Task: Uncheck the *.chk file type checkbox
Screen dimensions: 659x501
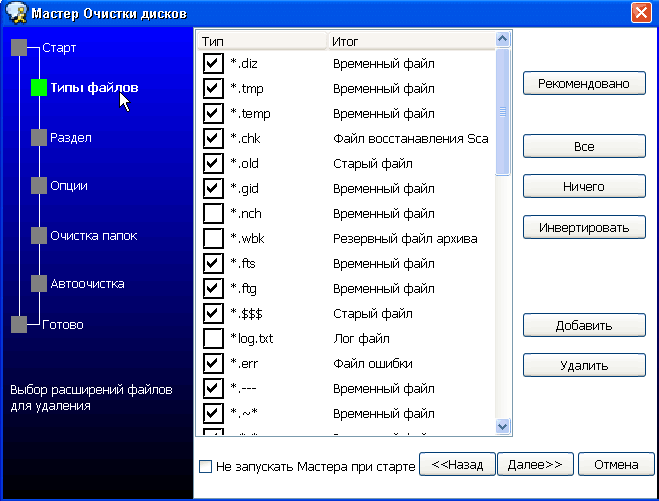Action: coord(213,138)
